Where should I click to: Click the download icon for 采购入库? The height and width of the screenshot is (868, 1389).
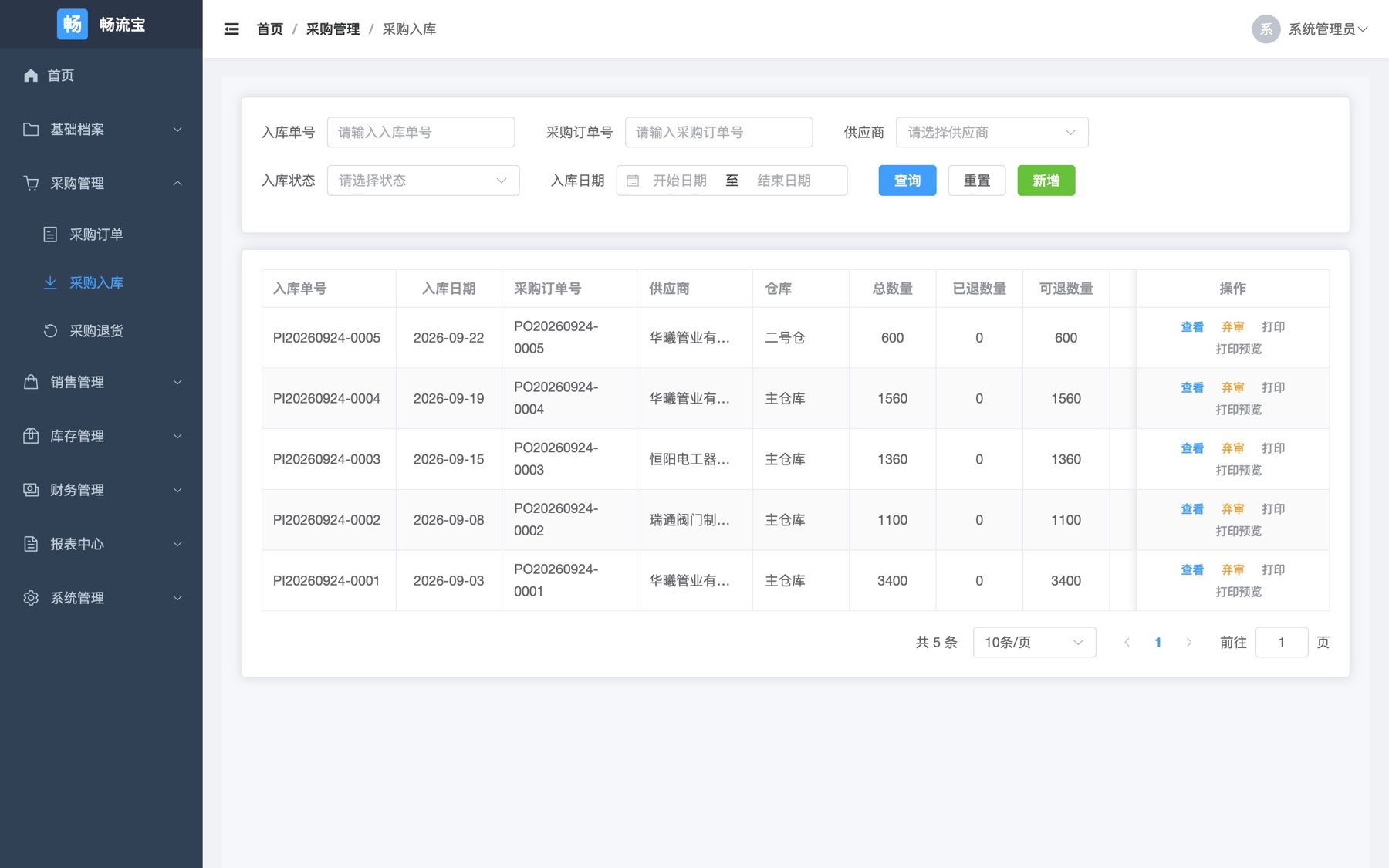(50, 282)
